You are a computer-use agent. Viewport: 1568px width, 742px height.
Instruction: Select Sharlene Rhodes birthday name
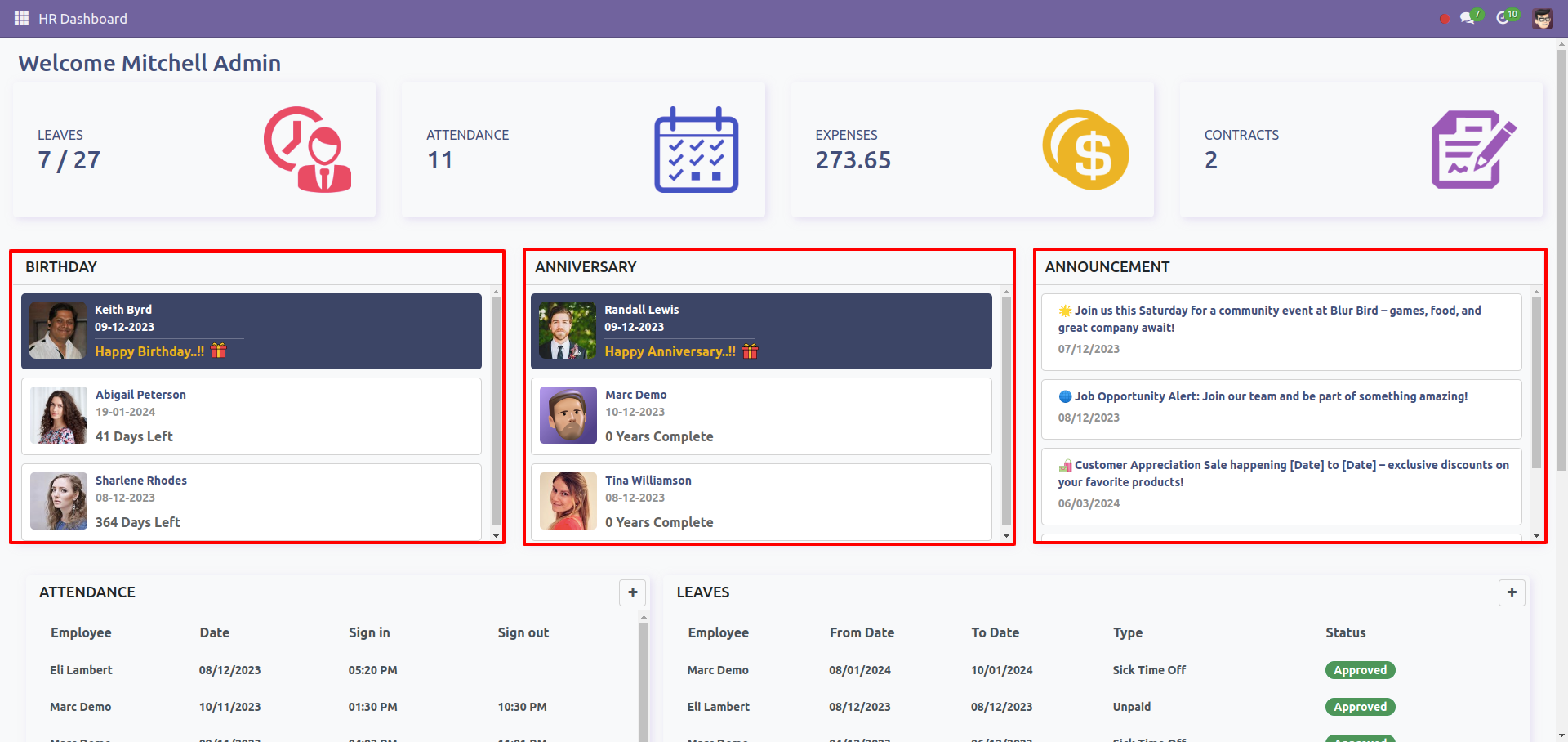141,481
